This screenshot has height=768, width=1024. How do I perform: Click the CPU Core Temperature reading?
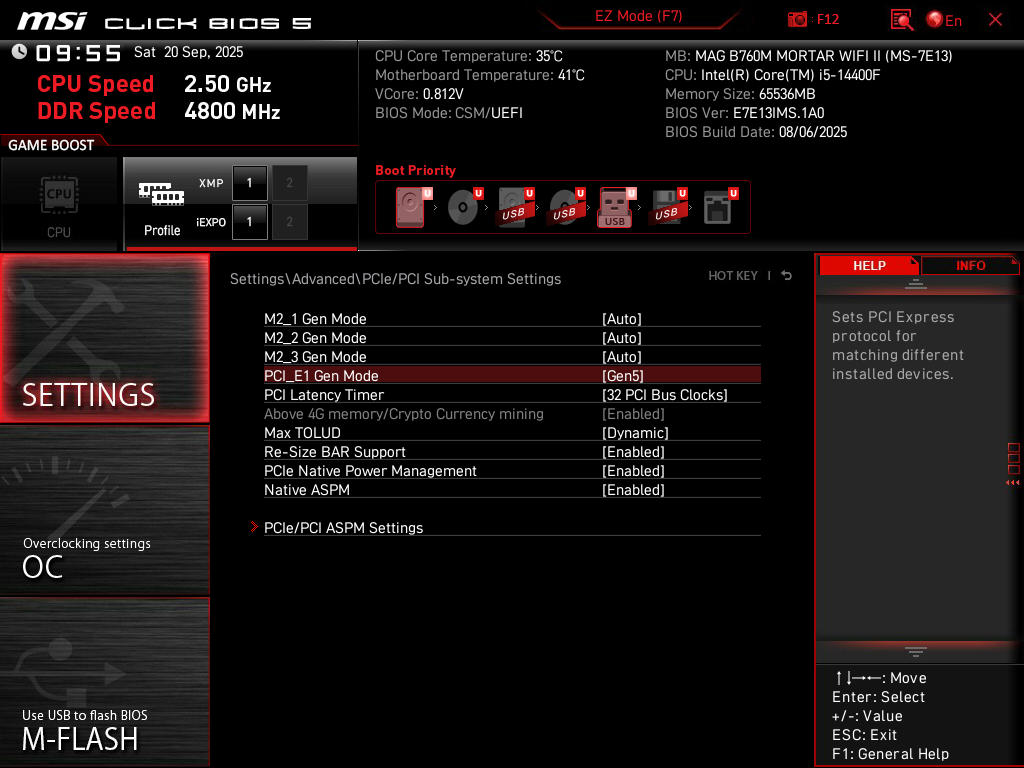[x=469, y=56]
